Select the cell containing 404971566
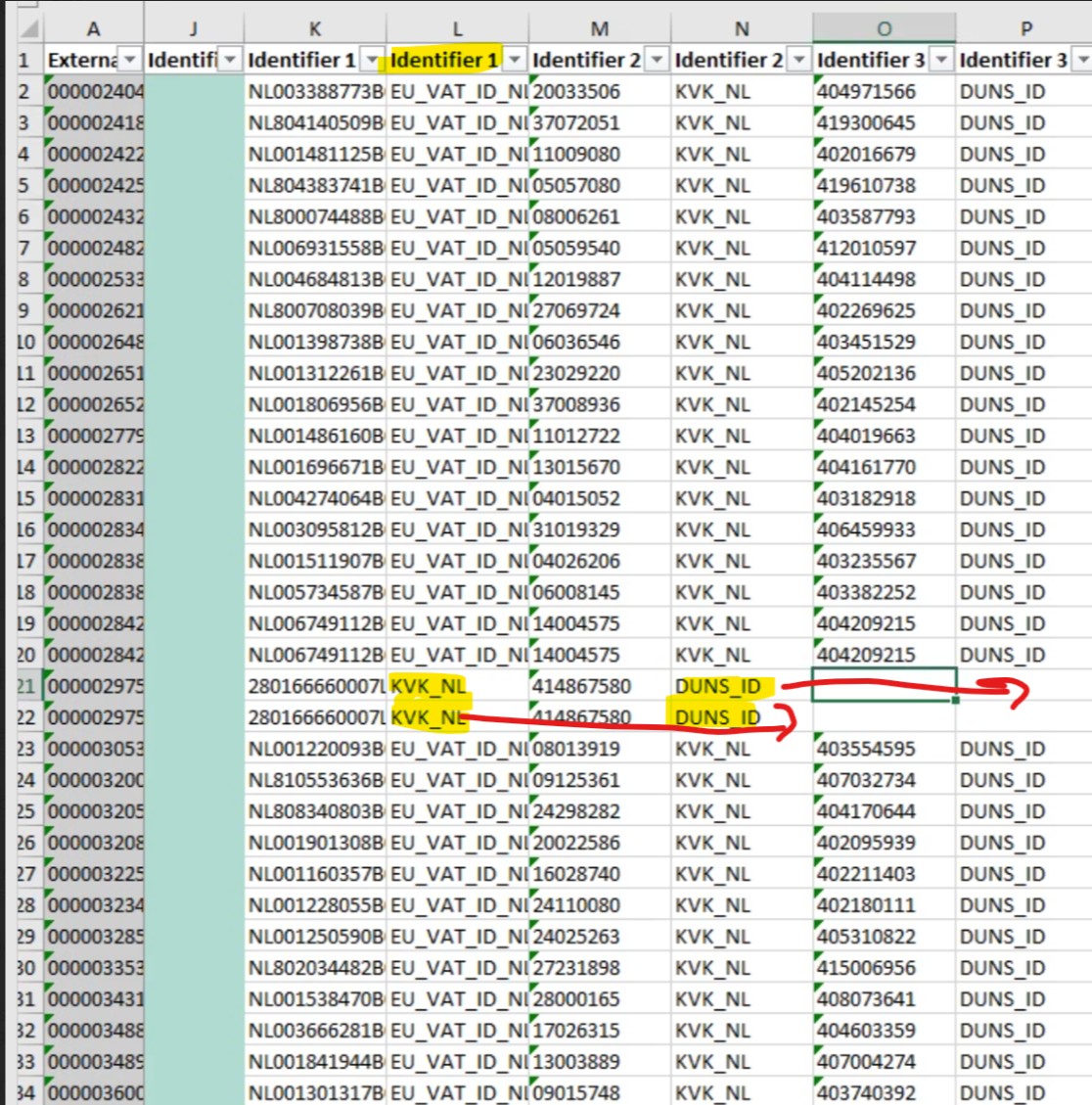The height and width of the screenshot is (1105, 1092). [884, 92]
